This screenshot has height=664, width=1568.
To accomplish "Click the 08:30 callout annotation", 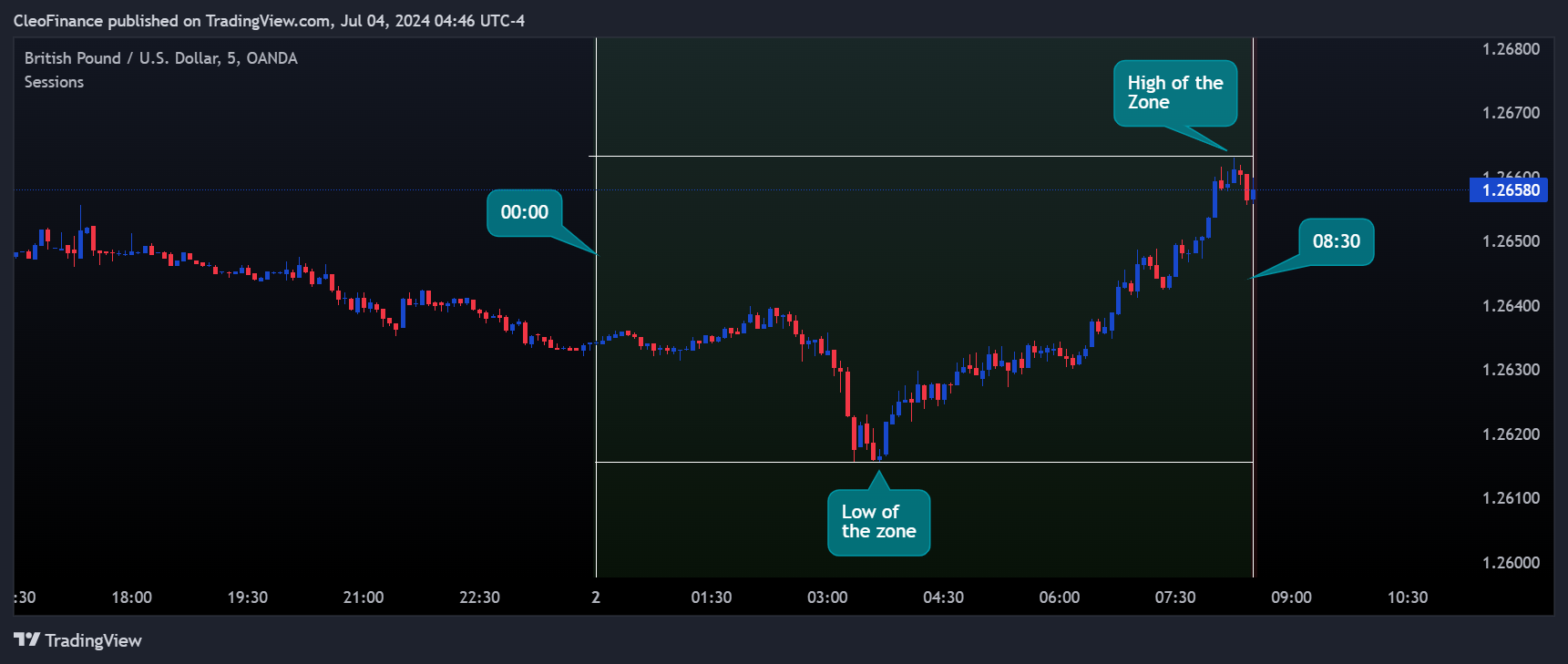I will 1337,241.
